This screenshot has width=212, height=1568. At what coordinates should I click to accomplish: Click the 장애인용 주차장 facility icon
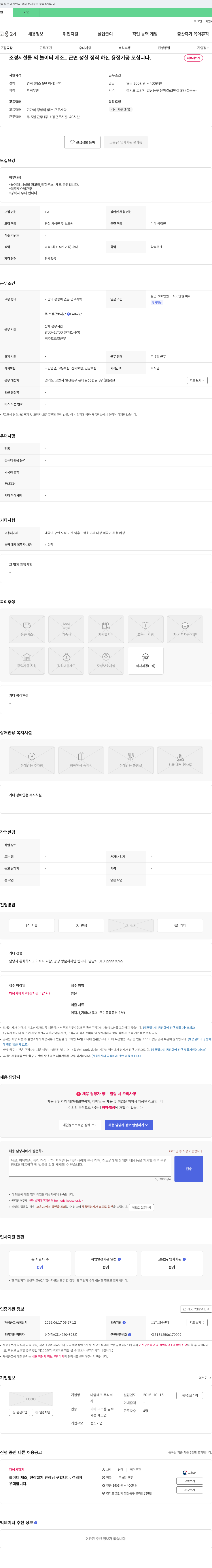coord(32,760)
